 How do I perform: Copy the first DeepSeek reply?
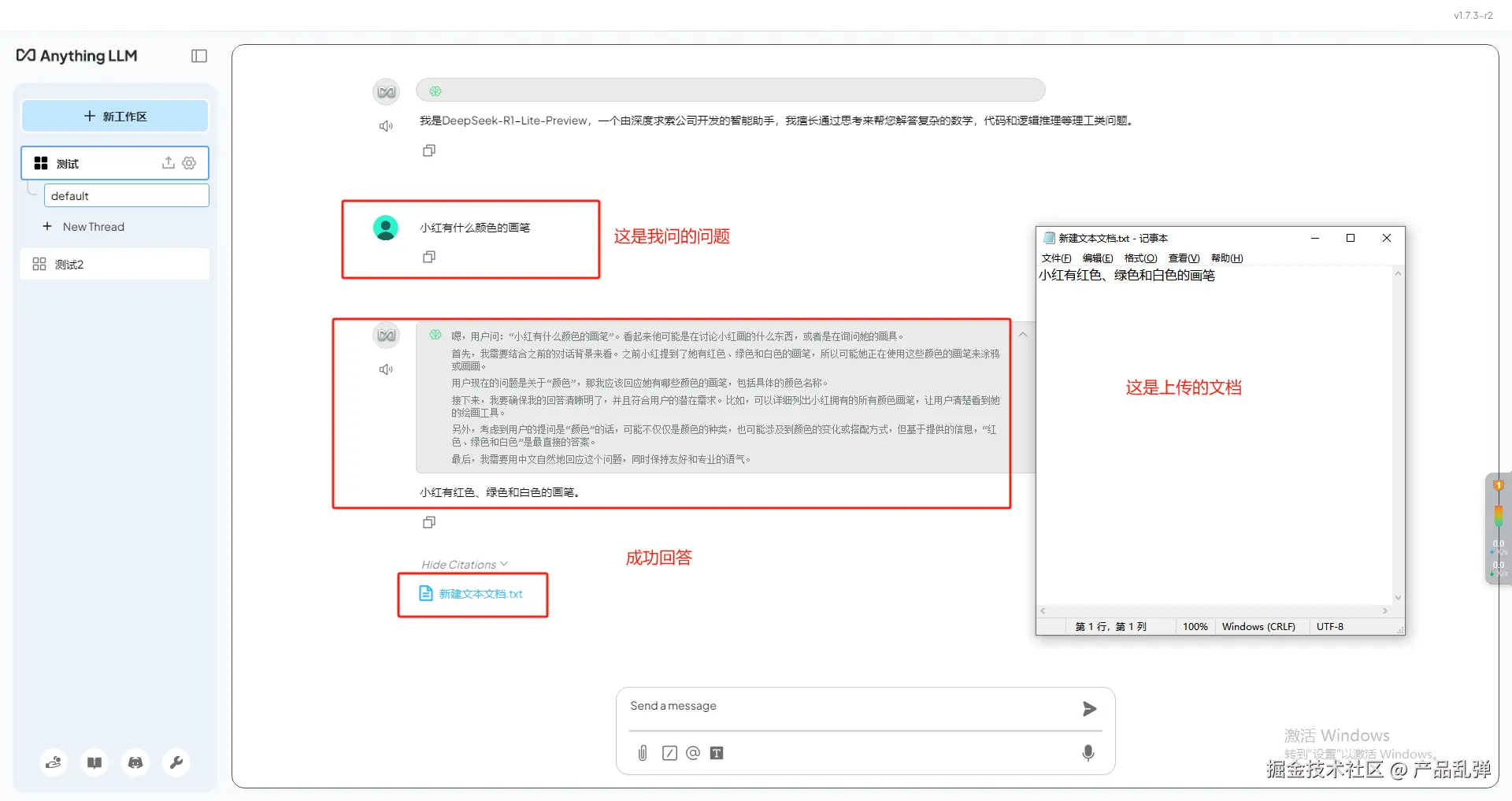pos(429,150)
